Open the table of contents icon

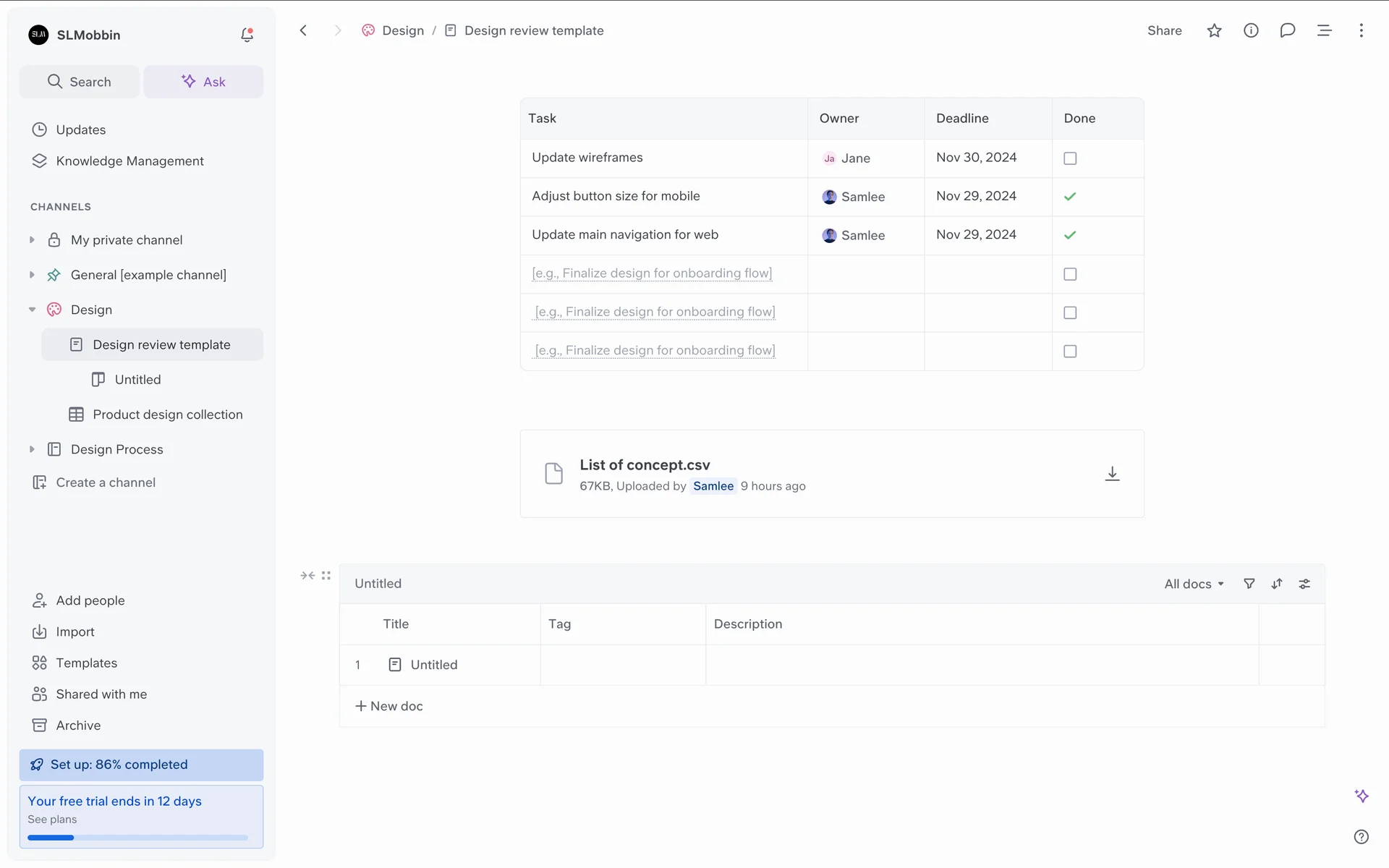(1324, 30)
